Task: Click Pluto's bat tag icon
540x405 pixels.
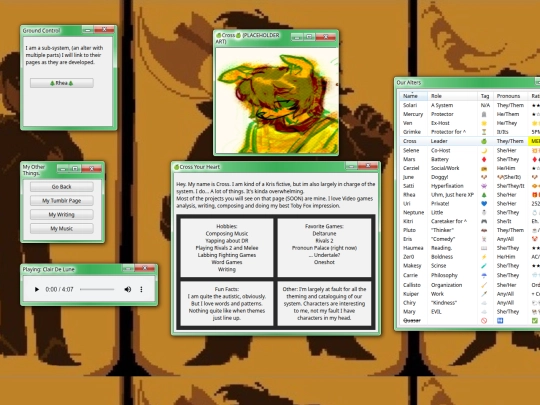Action: pyautogui.click(x=484, y=230)
